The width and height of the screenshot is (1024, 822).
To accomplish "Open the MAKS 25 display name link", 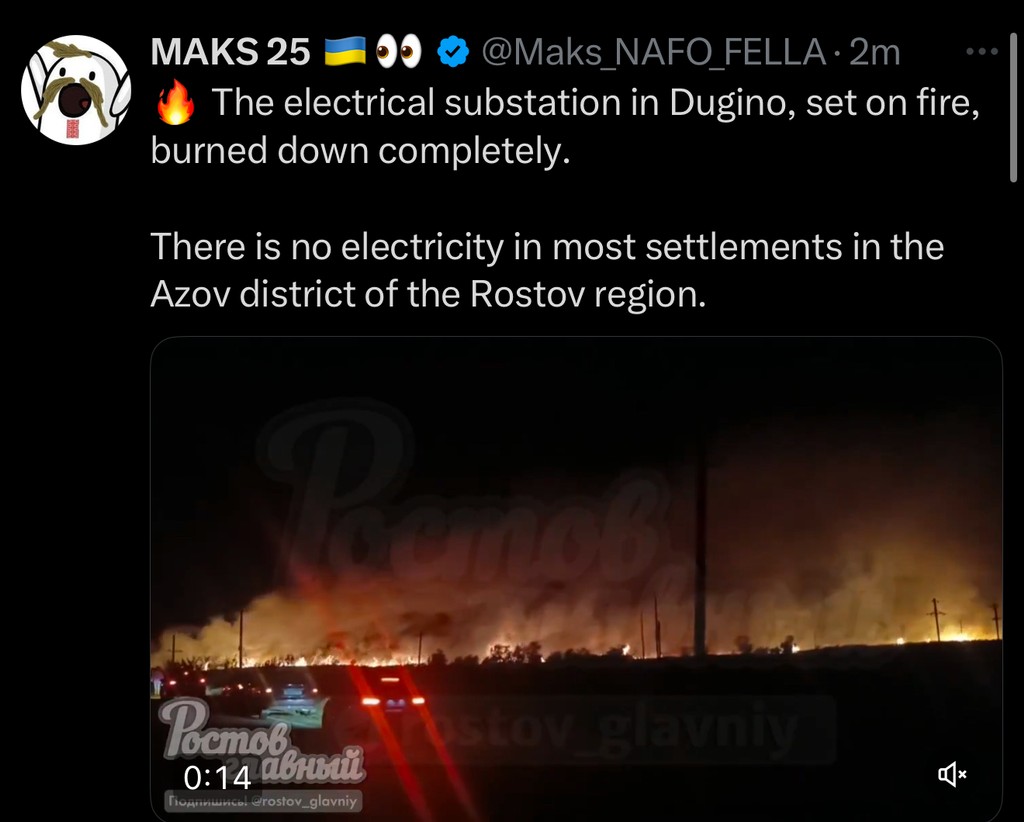I will click(230, 52).
